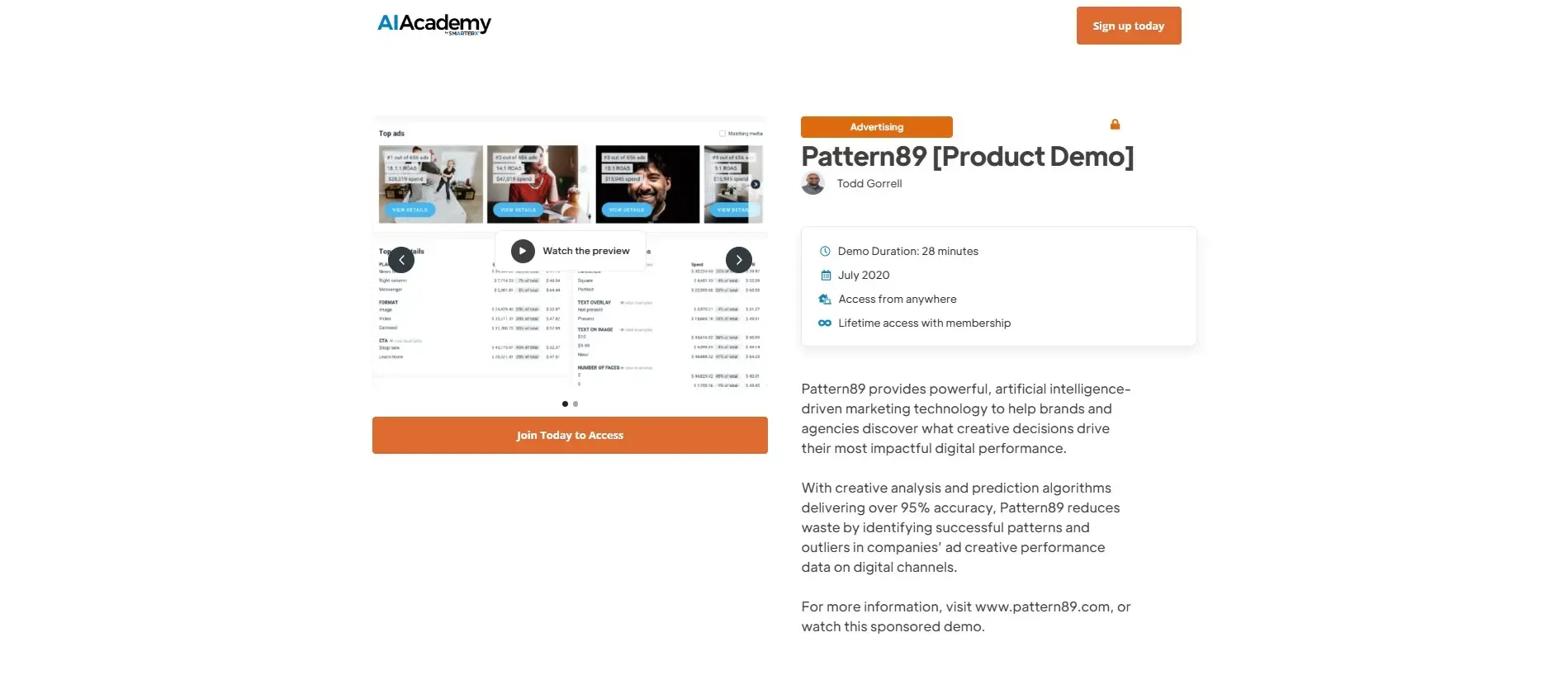Click the lock icon above the page title
This screenshot has width=1568, height=689.
click(1115, 124)
